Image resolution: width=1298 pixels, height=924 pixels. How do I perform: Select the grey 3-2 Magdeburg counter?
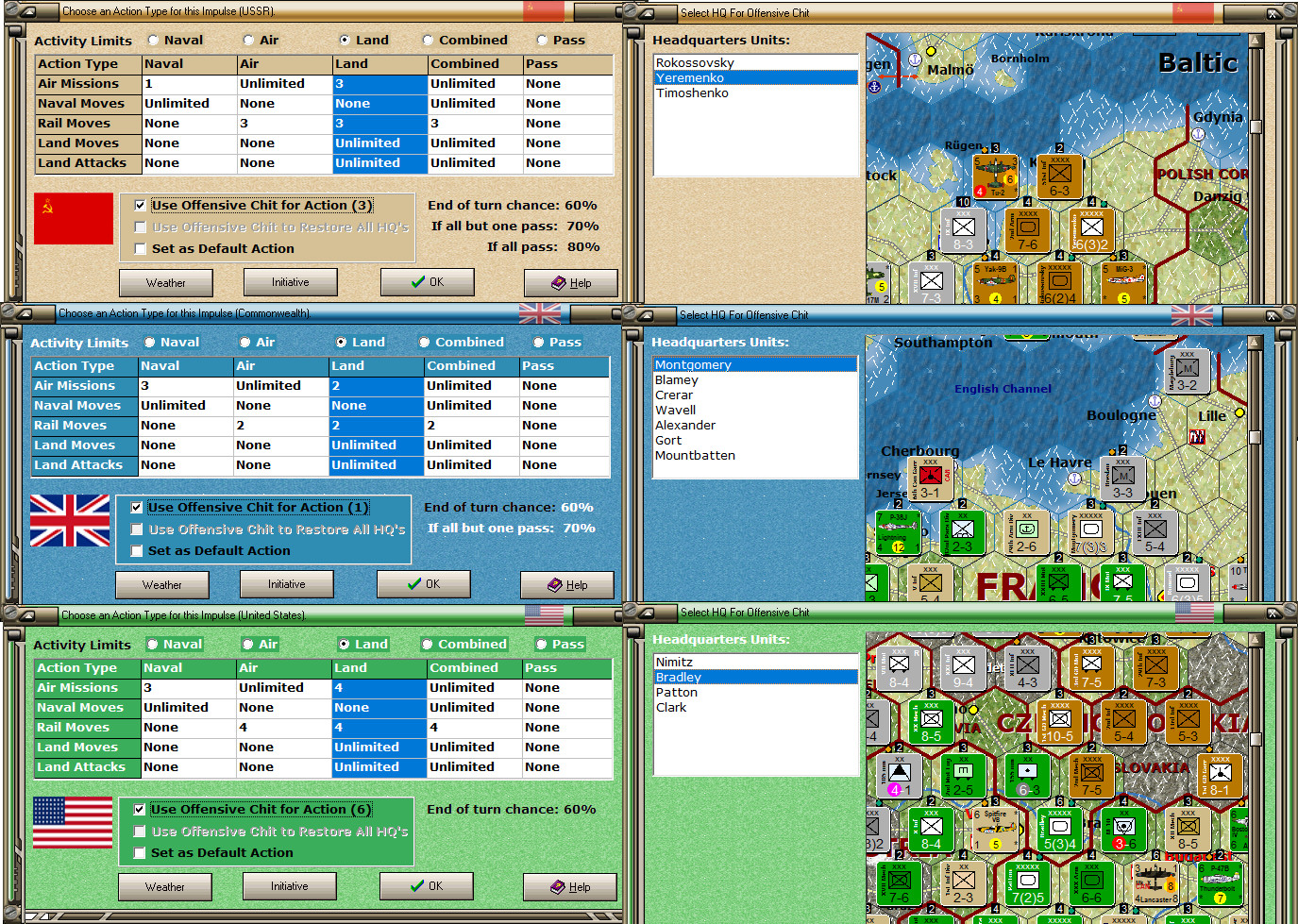[1187, 372]
